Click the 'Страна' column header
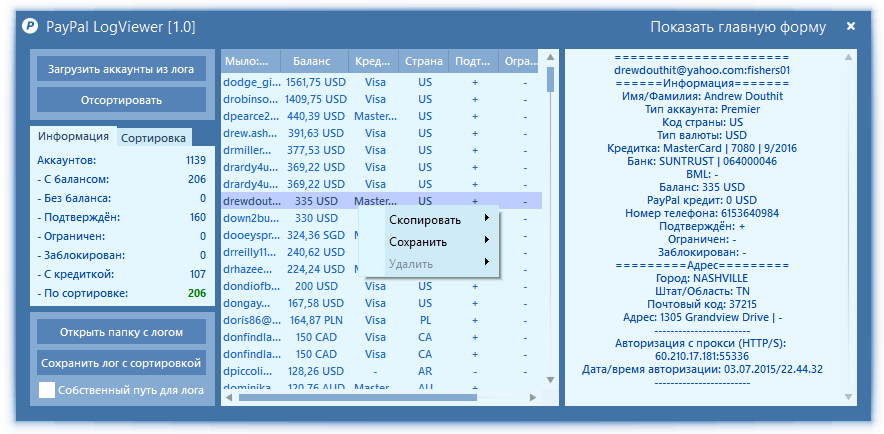This screenshot has height=434, width=884. click(x=424, y=61)
